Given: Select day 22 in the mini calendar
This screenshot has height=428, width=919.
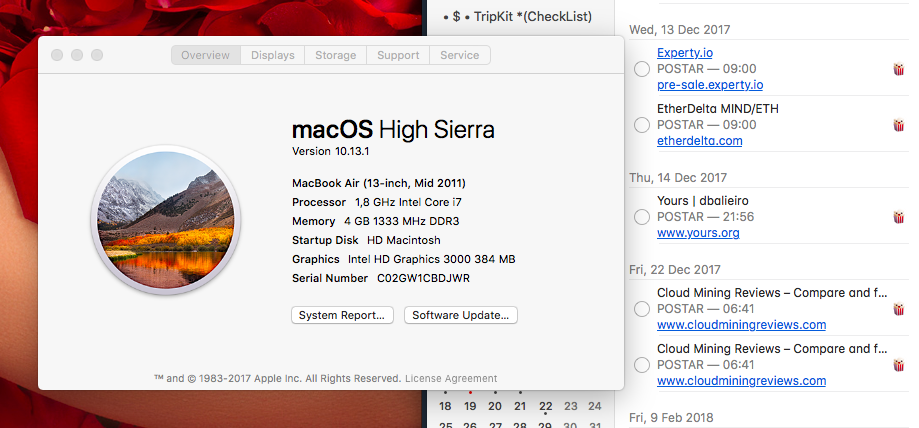Looking at the screenshot, I should point(546,406).
